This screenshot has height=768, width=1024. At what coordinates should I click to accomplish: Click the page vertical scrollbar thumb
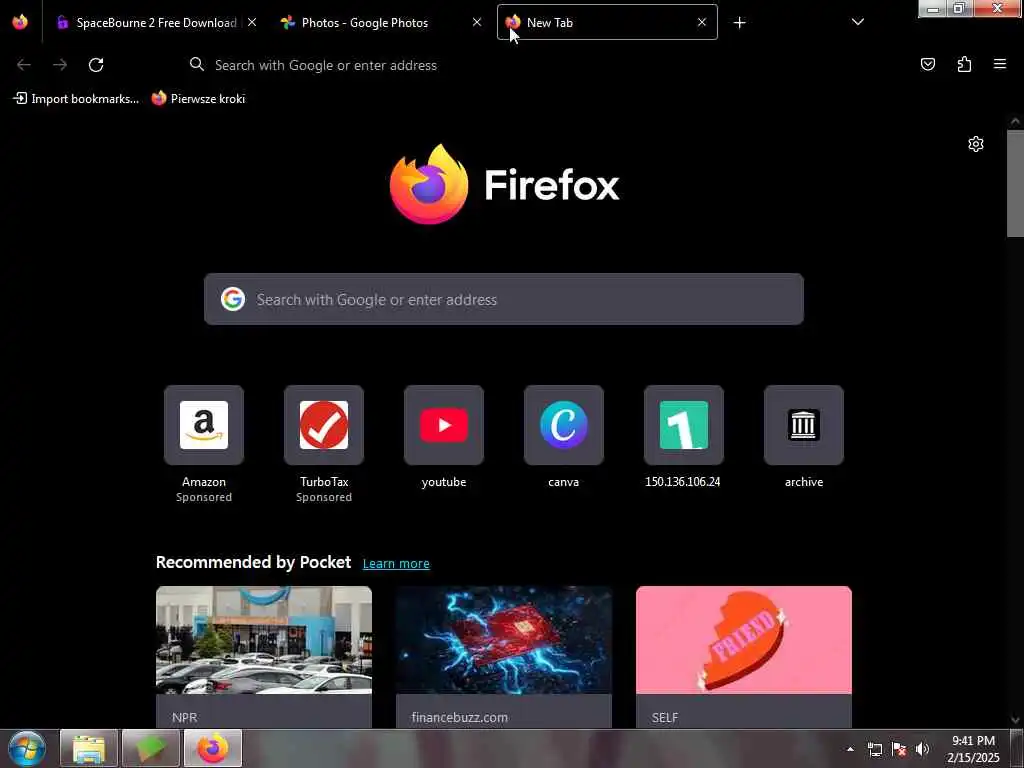coord(1015,184)
